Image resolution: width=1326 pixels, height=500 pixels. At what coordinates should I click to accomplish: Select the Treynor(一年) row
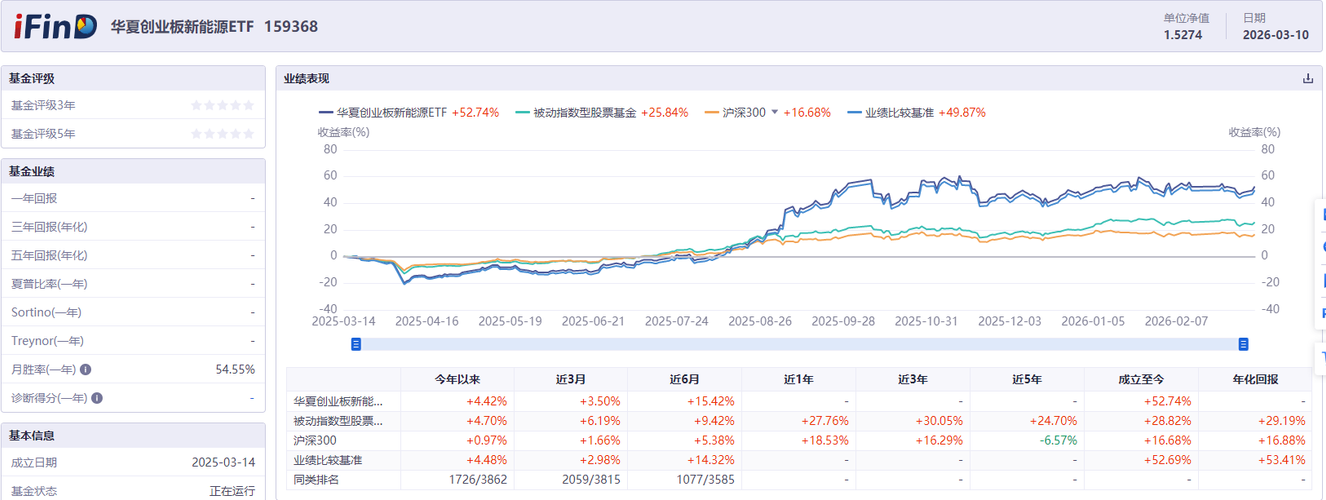coord(133,341)
